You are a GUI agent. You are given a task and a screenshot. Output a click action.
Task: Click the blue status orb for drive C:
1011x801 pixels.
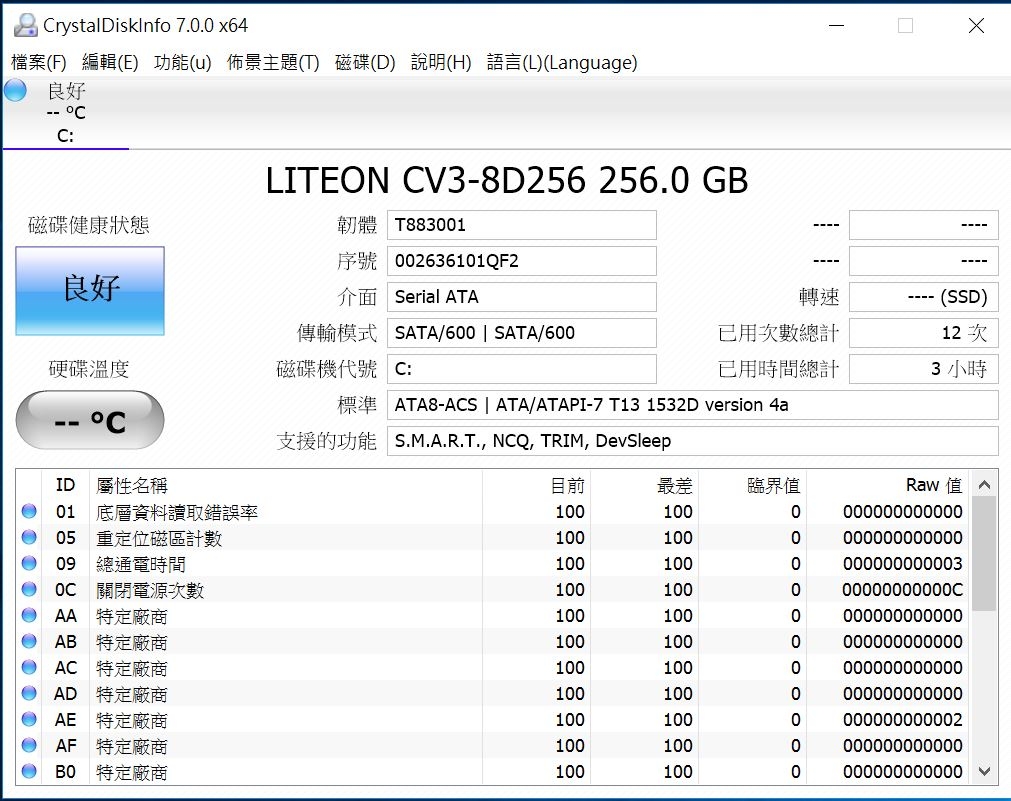pos(15,91)
